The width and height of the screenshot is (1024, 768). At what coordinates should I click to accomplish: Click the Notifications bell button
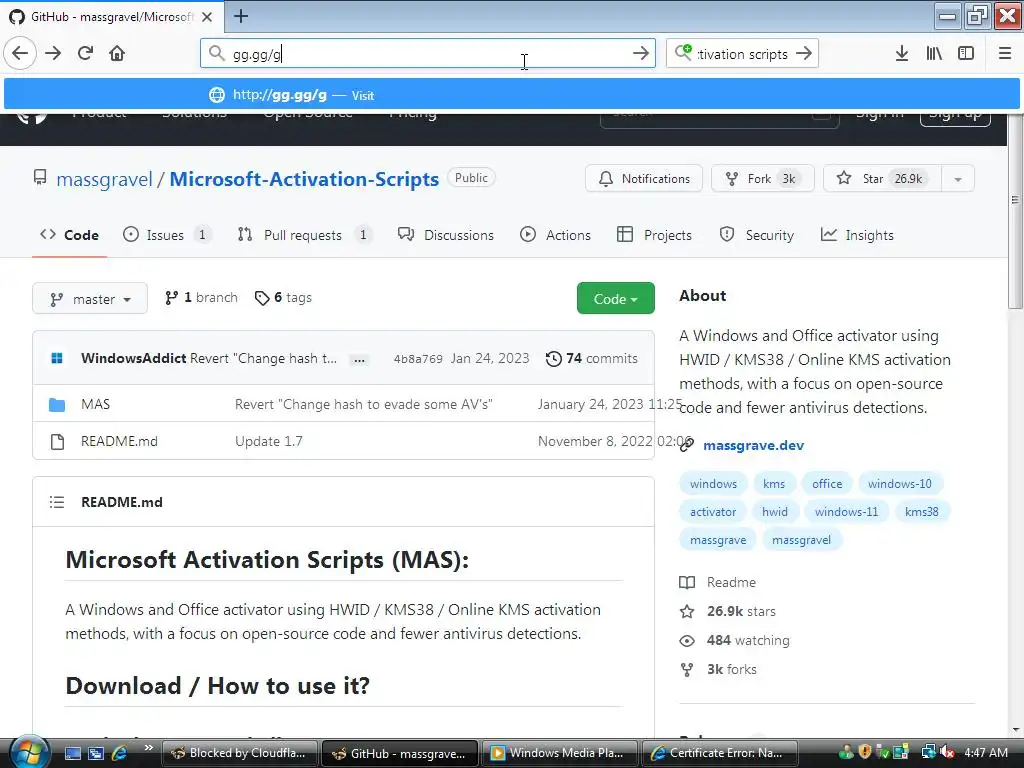tap(644, 178)
